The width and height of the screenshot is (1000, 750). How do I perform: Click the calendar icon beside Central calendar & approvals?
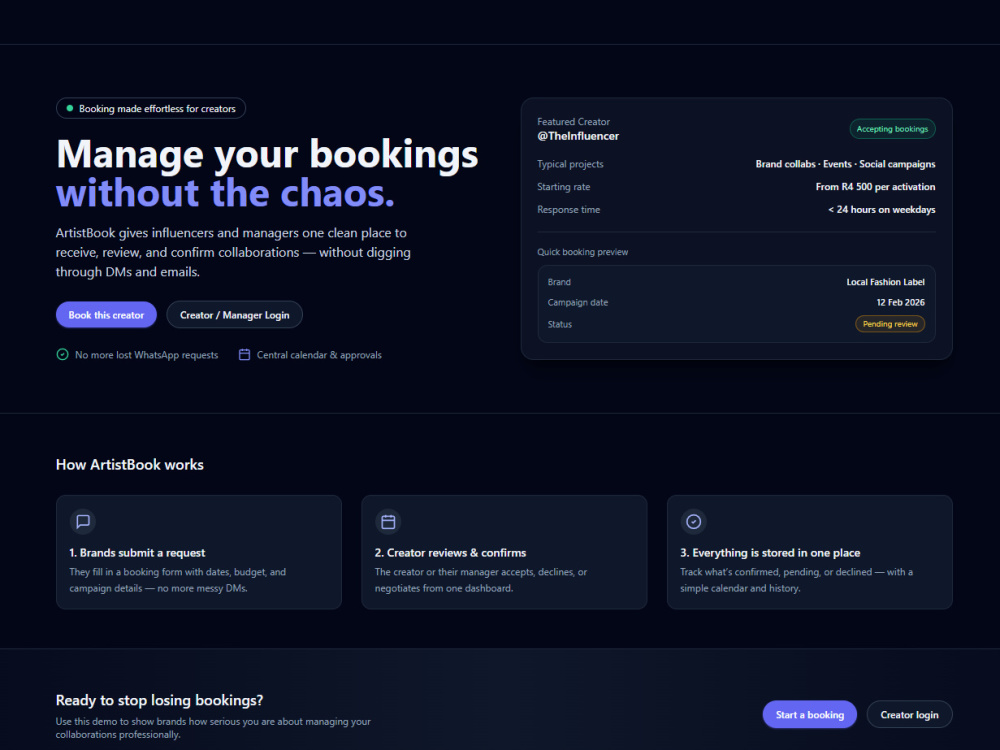pos(244,355)
